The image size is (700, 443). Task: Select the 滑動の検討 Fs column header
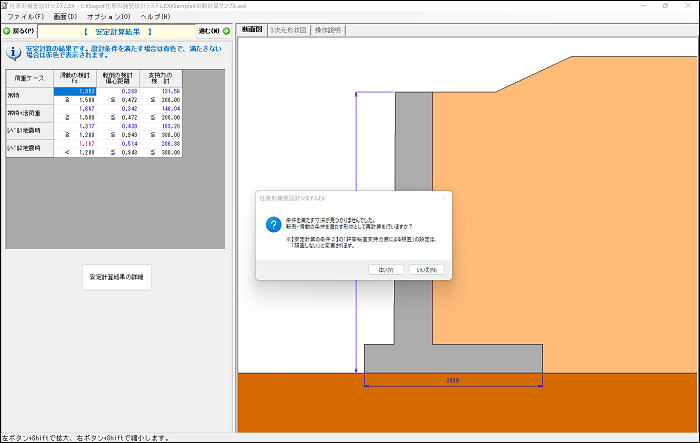point(75,78)
